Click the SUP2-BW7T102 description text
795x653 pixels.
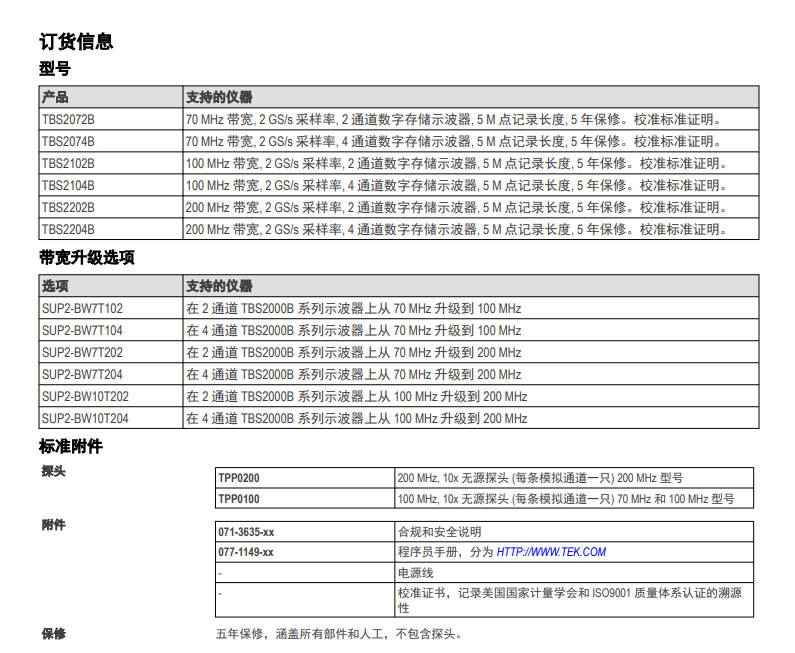point(354,308)
